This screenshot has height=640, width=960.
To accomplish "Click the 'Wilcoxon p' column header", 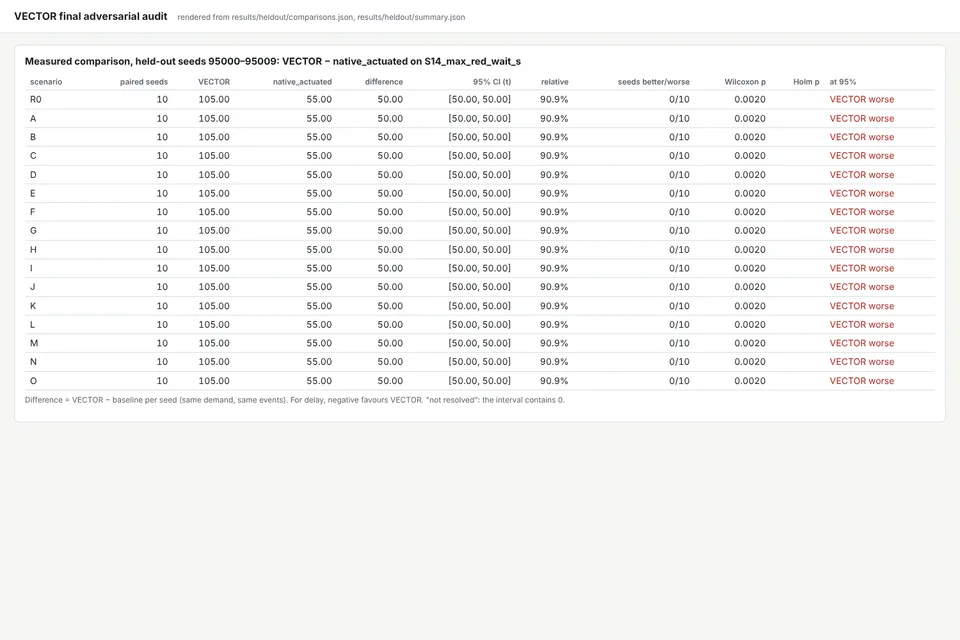I will (745, 82).
